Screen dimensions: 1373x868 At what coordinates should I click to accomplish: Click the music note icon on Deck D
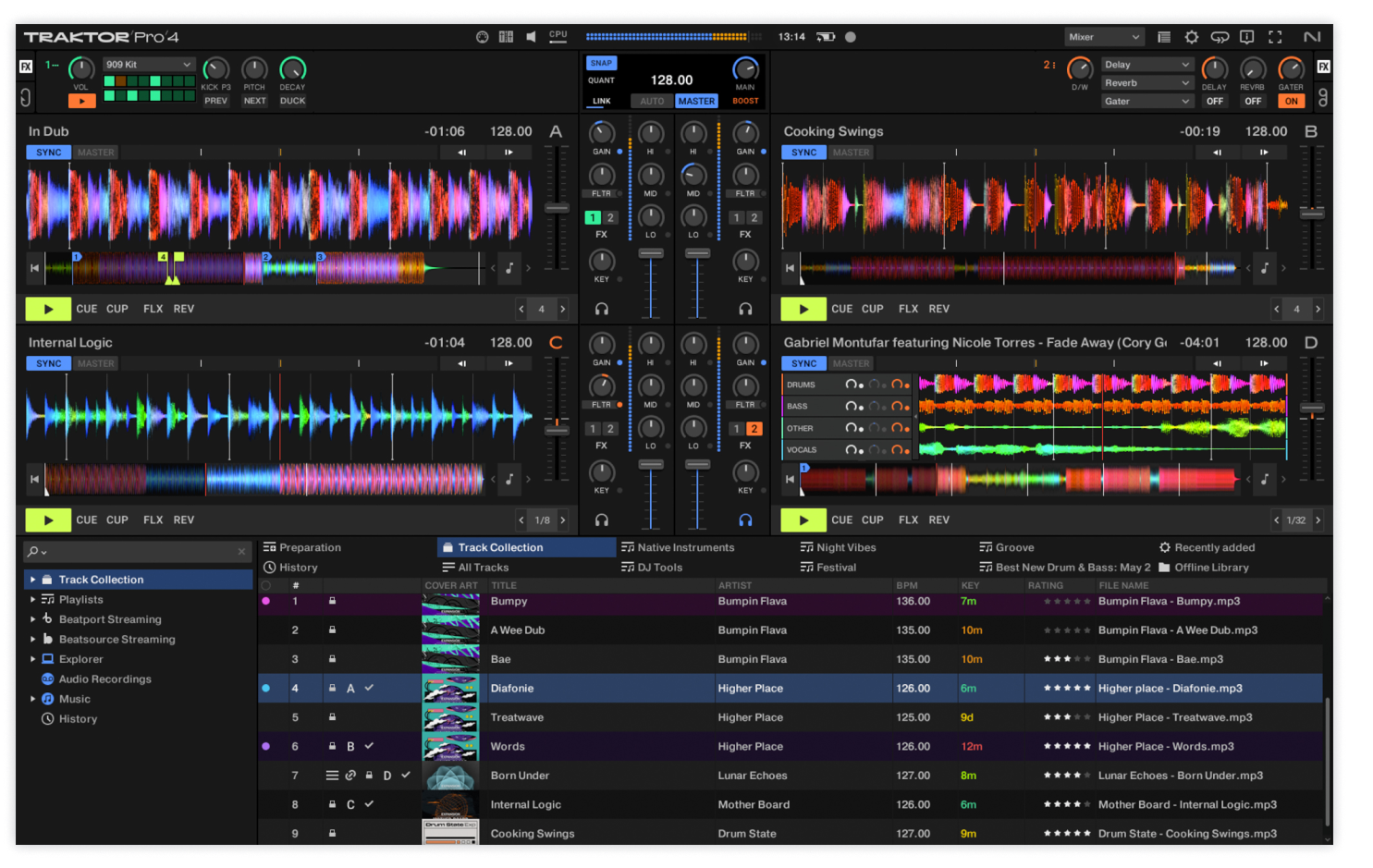[x=1264, y=479]
